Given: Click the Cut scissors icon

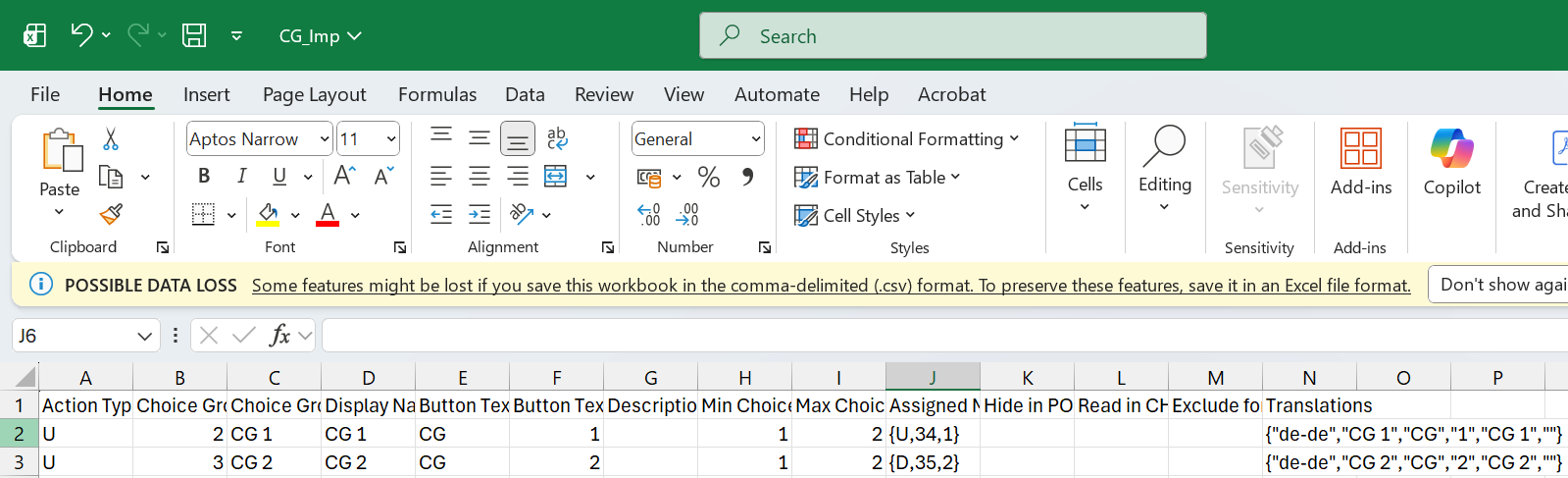Looking at the screenshot, I should pyautogui.click(x=111, y=139).
